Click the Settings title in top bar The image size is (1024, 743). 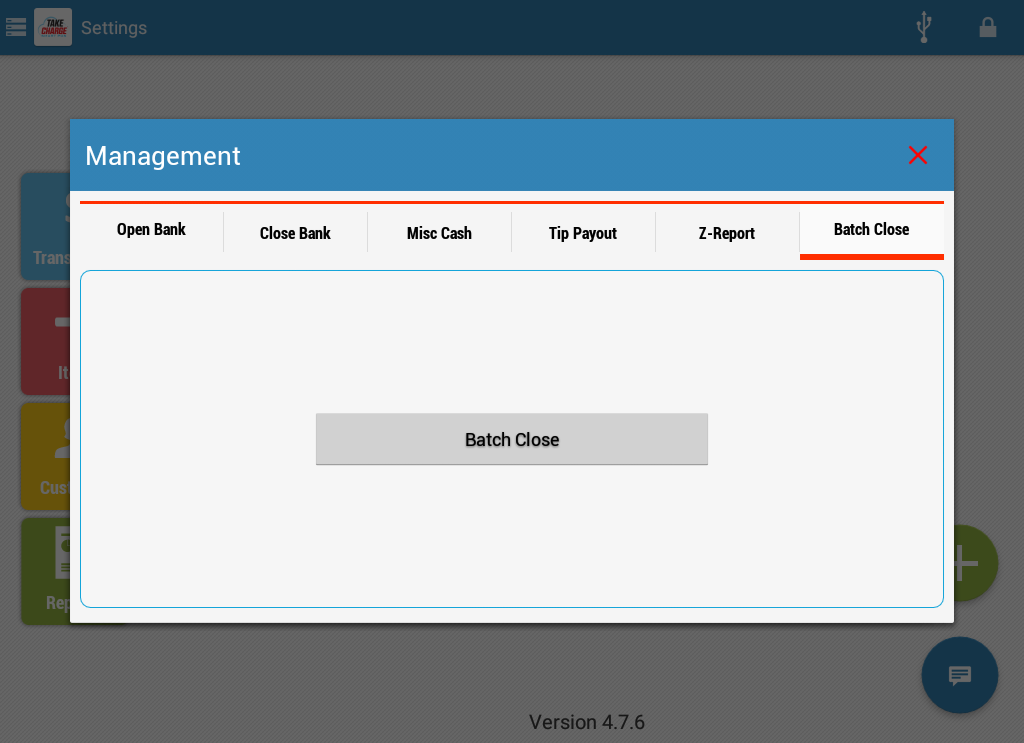click(114, 28)
